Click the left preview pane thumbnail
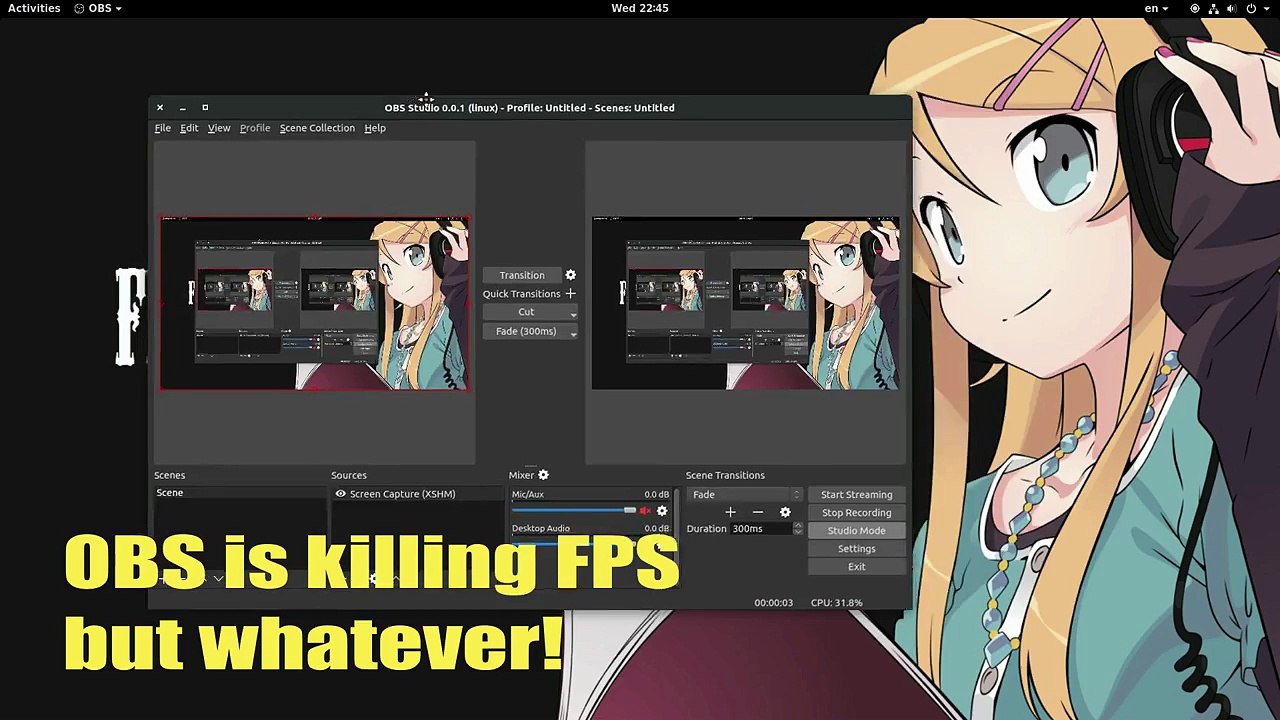The width and height of the screenshot is (1280, 720). [315, 303]
